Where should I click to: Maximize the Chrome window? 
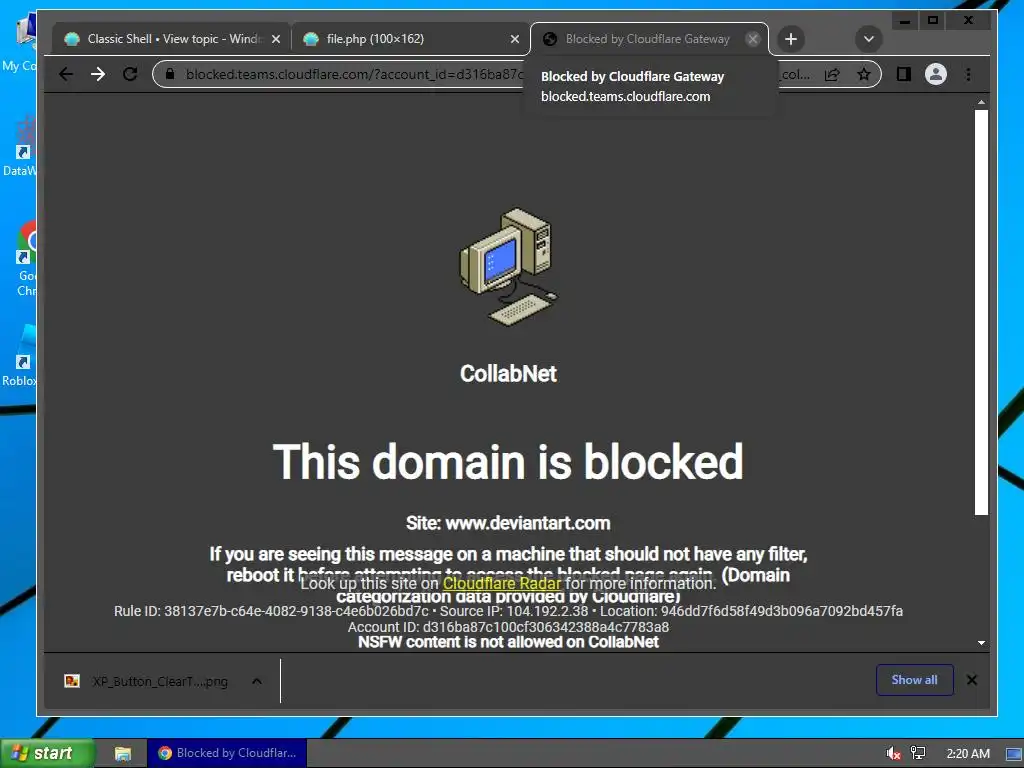933,20
